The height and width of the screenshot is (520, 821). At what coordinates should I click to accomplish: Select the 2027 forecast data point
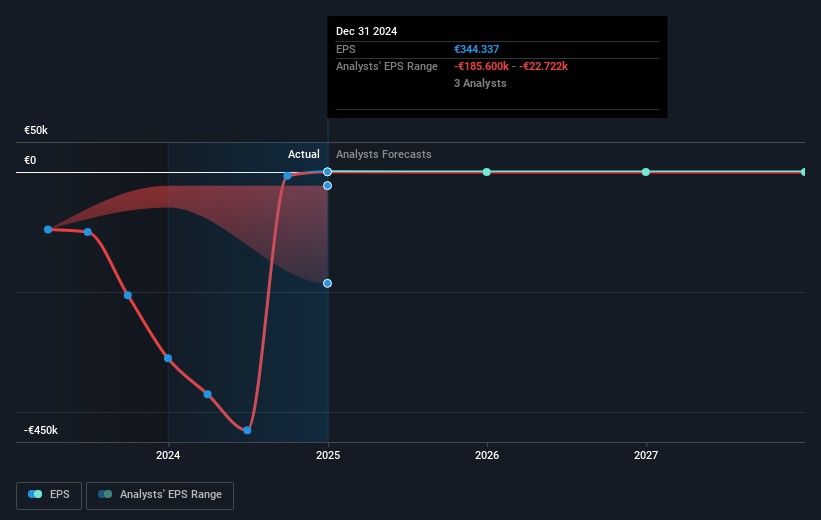coord(646,172)
